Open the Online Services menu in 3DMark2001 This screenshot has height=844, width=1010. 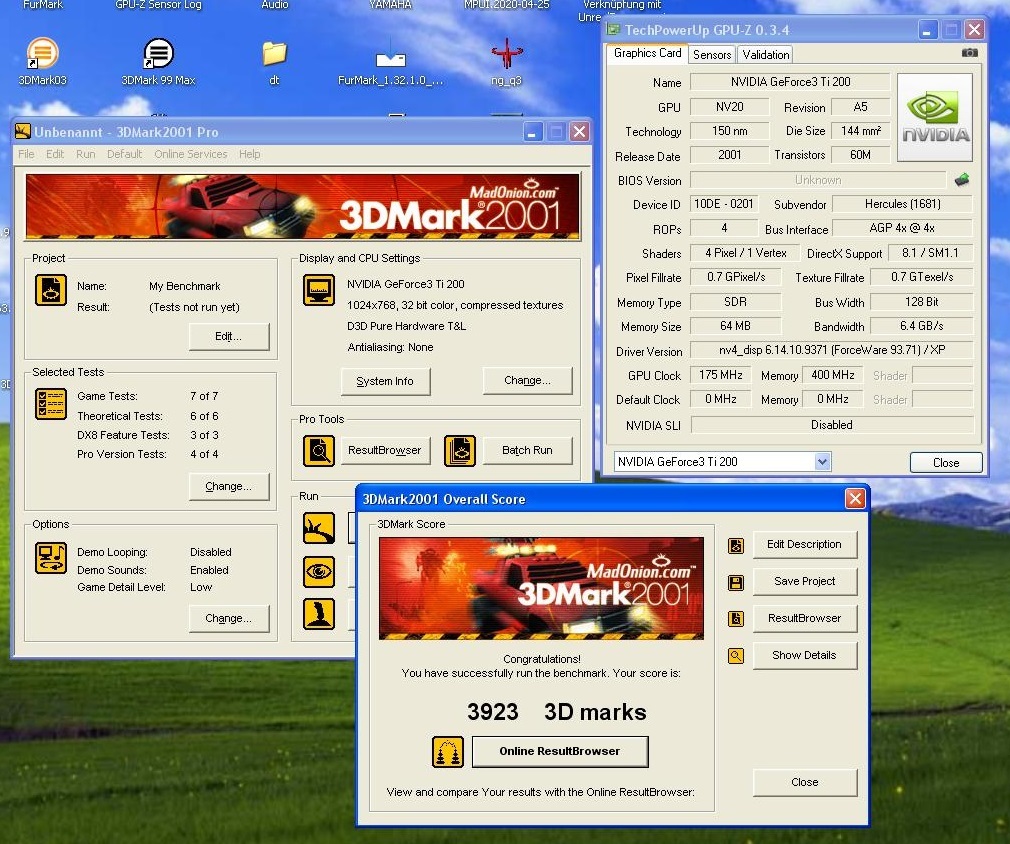[x=191, y=154]
